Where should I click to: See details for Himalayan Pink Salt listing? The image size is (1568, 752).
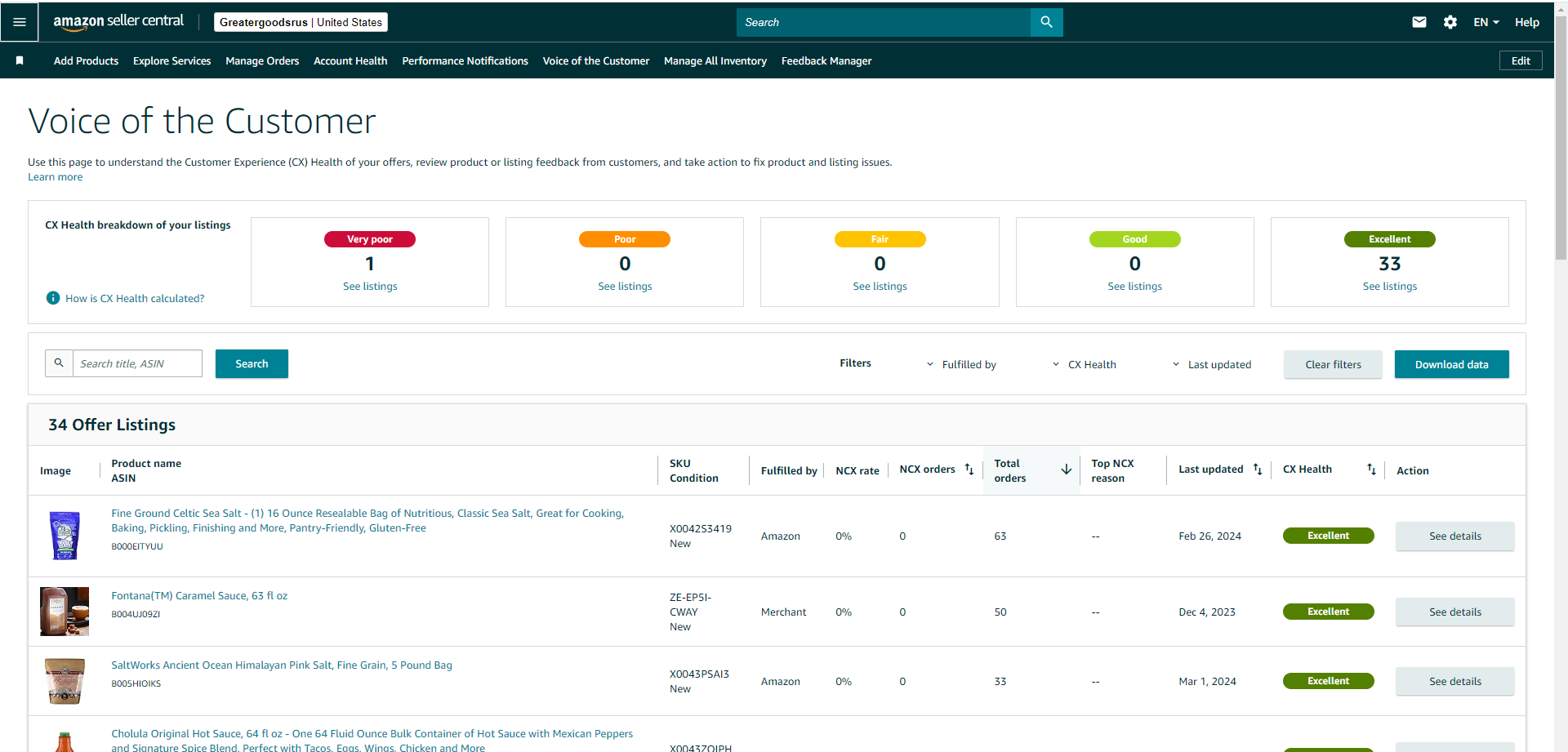pos(1454,681)
